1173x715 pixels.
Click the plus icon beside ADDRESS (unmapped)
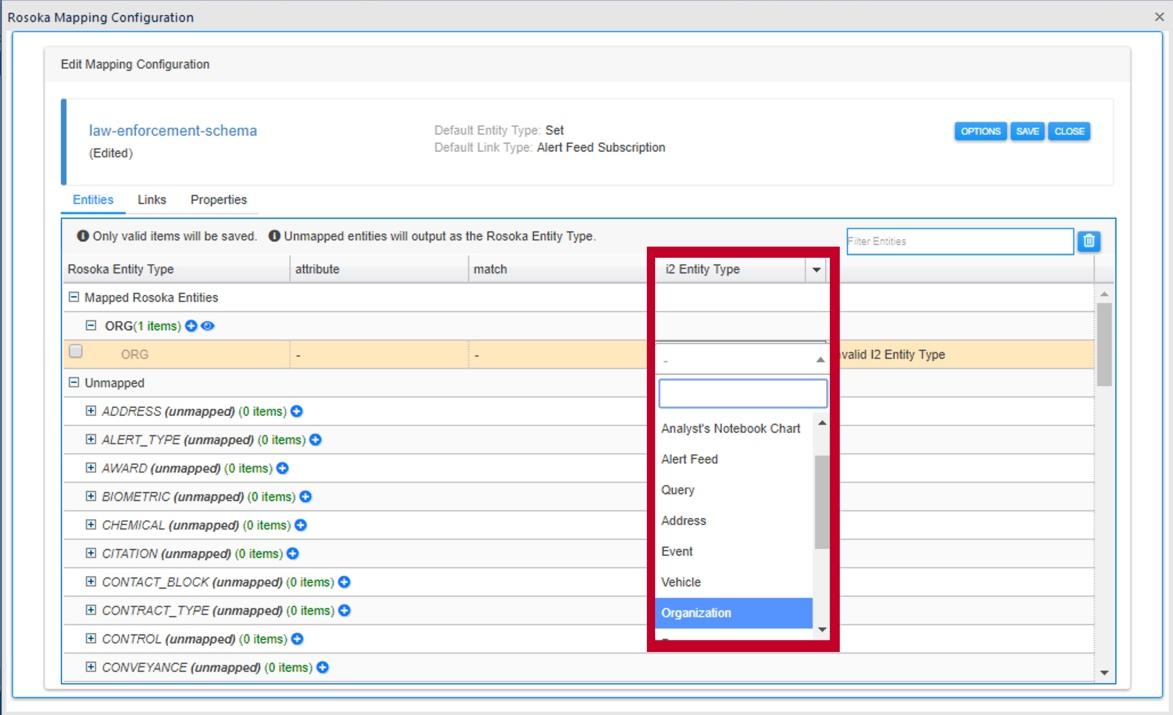coord(297,412)
